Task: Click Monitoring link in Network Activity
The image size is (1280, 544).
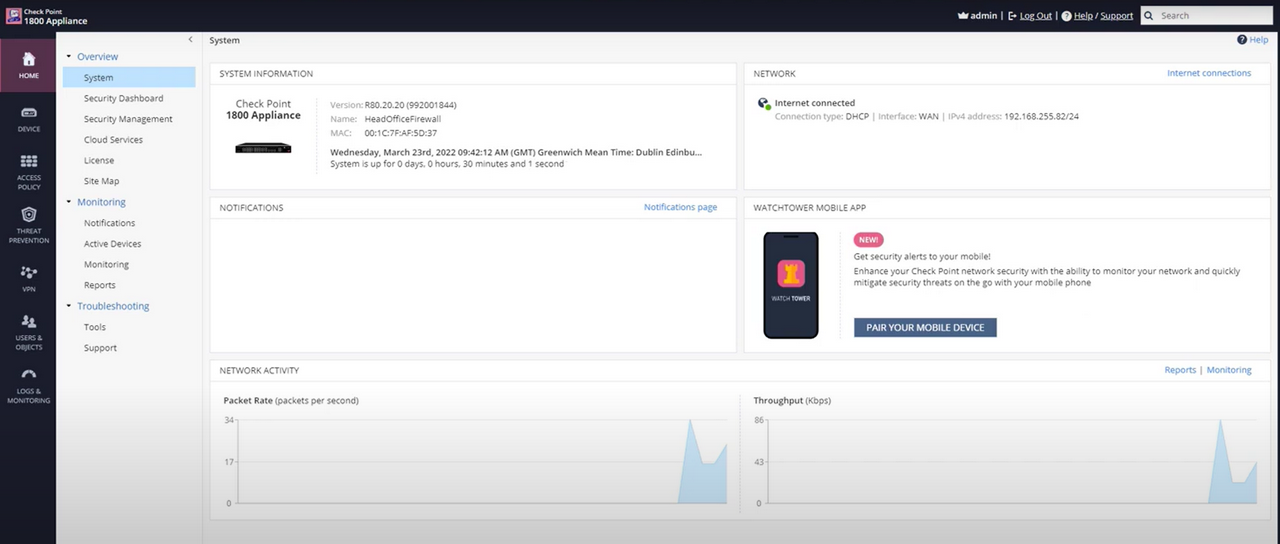Action: tap(1229, 370)
